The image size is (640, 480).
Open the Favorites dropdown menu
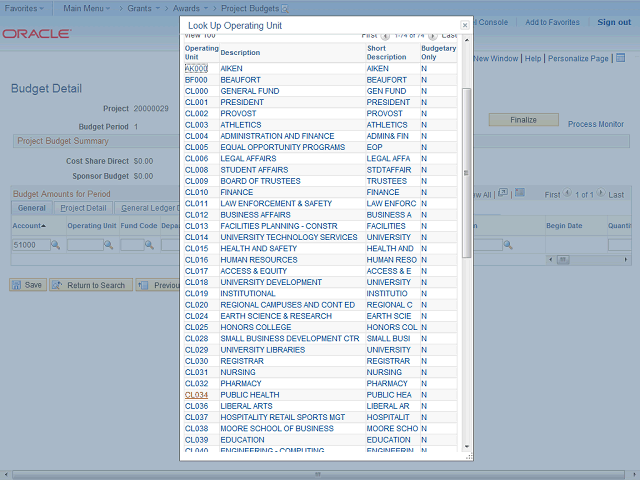point(24,8)
